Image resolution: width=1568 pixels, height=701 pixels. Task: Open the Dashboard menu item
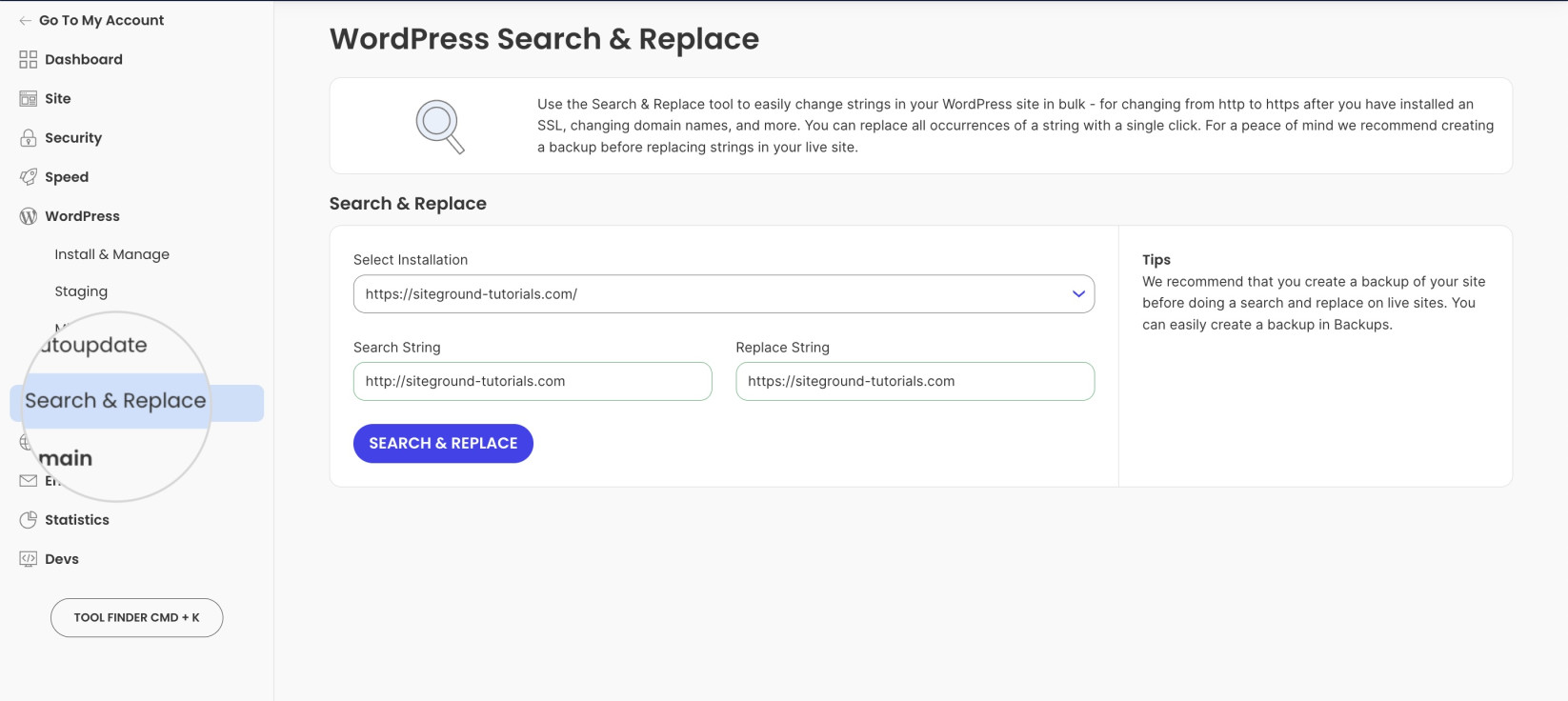(x=84, y=59)
